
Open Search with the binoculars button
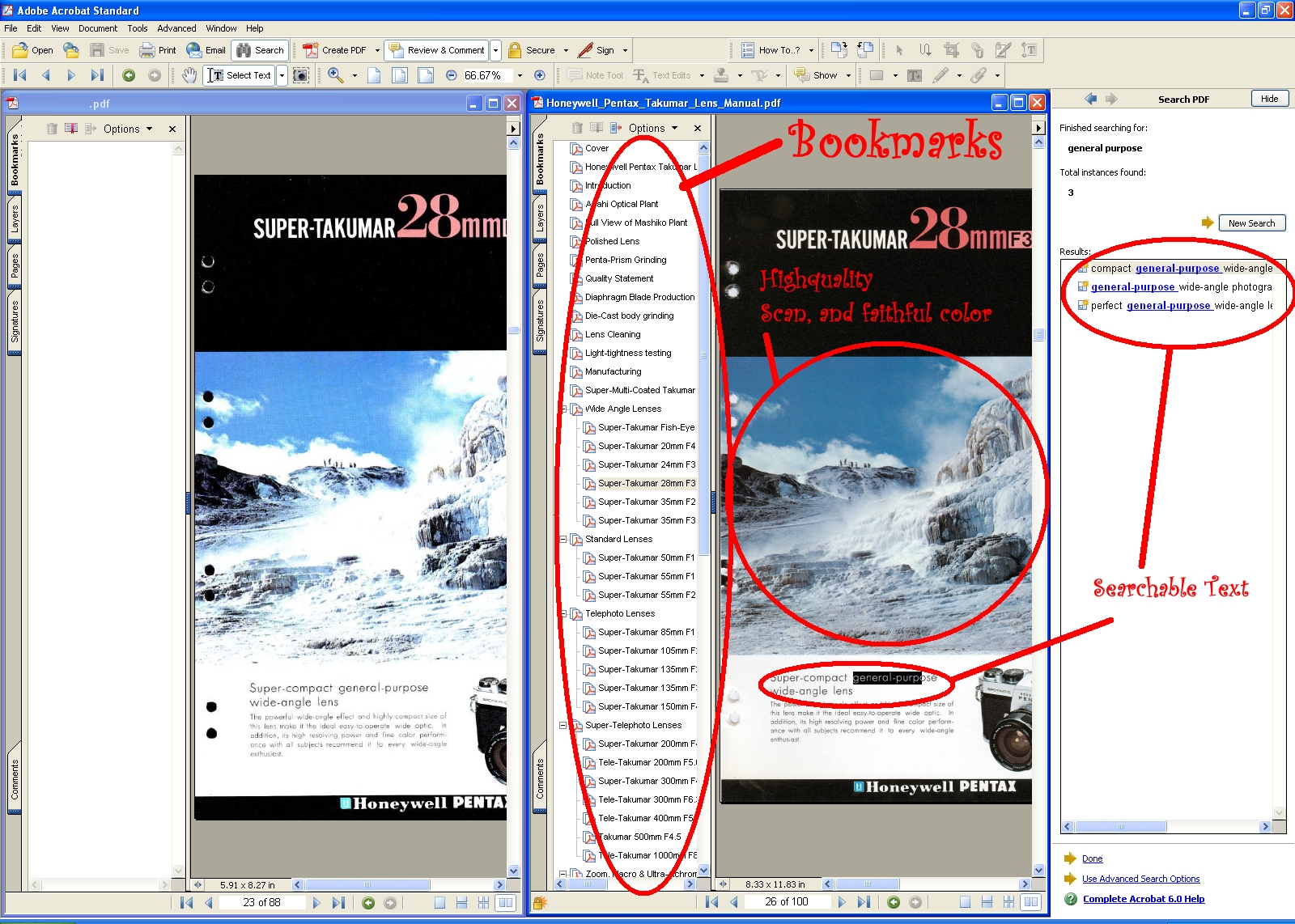coord(260,50)
